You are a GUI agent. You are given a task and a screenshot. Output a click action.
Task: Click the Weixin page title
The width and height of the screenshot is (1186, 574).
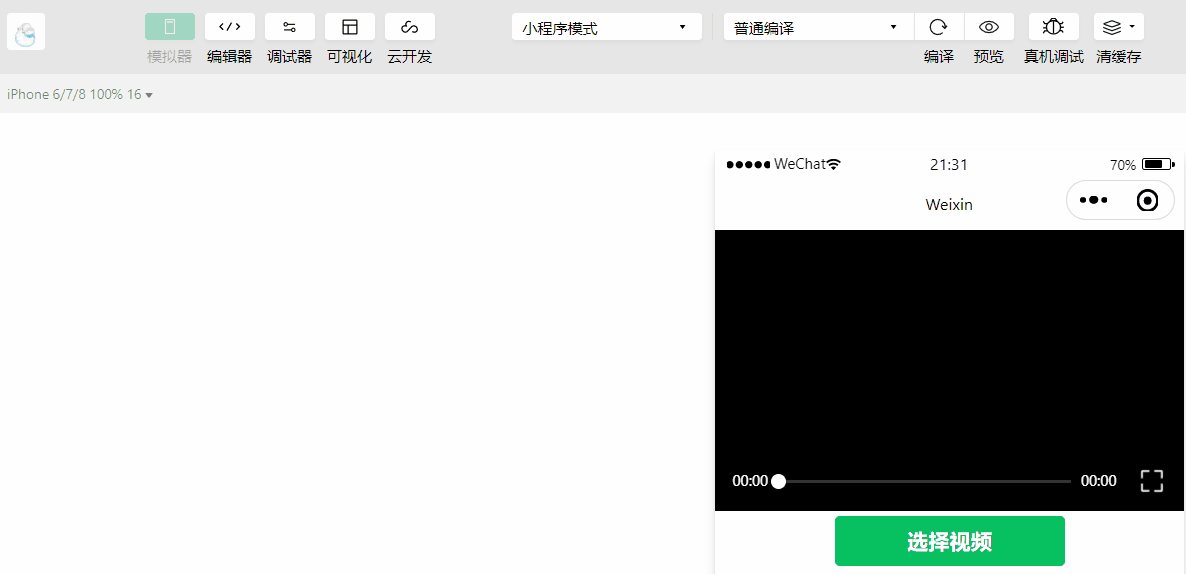point(949,204)
